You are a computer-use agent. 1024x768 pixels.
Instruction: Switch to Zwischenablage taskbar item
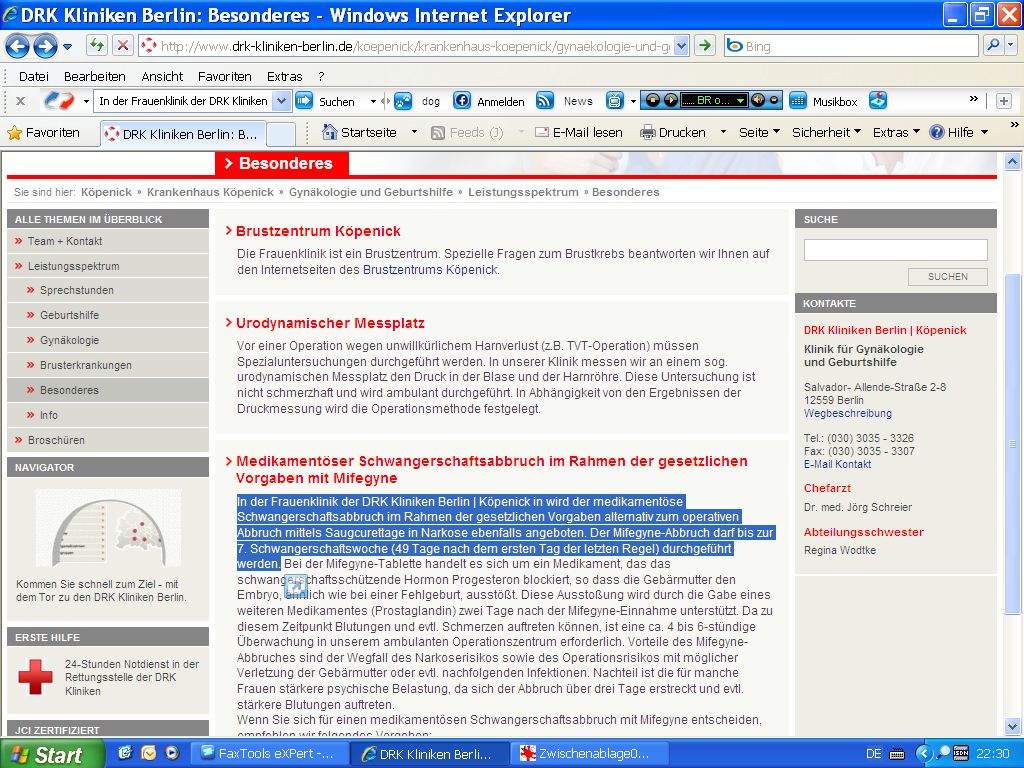pyautogui.click(x=590, y=754)
